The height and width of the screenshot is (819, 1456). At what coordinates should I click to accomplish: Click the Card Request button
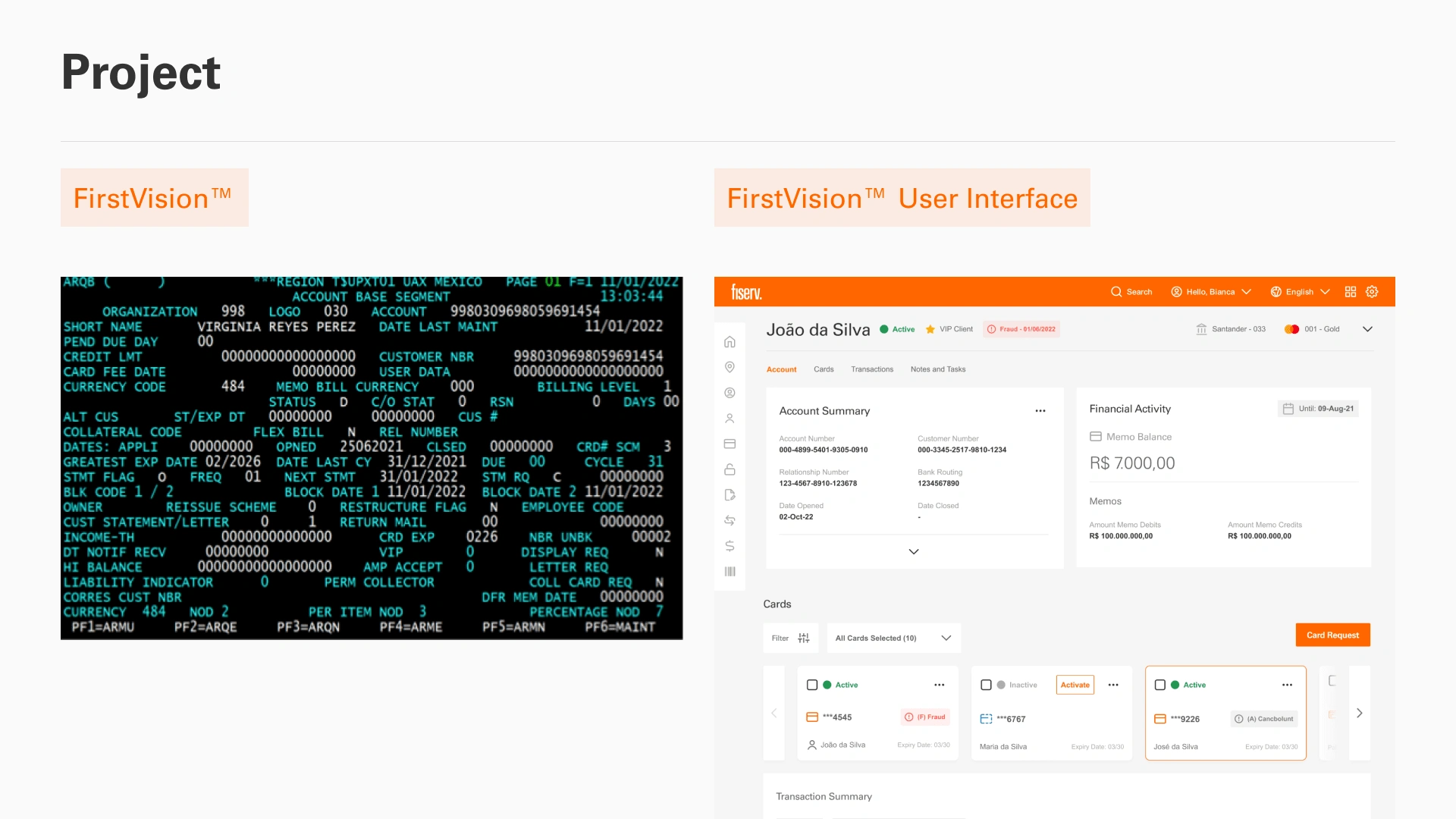1332,635
